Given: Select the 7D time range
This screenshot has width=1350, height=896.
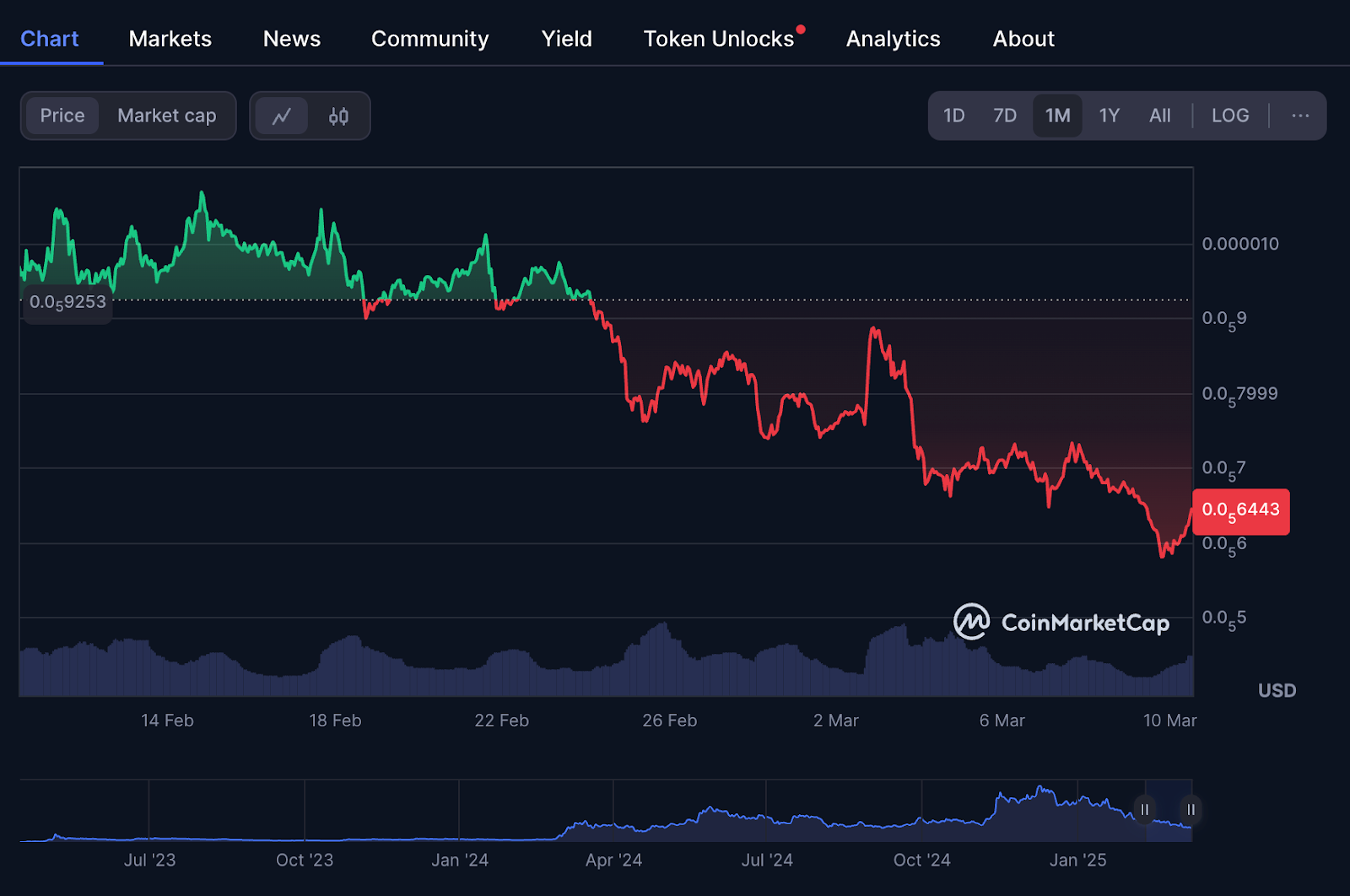Looking at the screenshot, I should click(1005, 116).
